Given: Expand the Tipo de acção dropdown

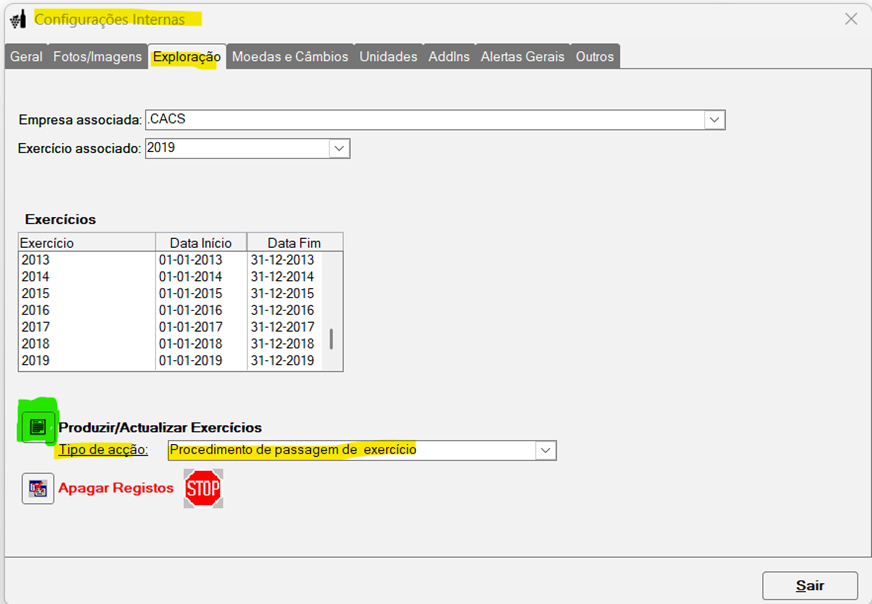Looking at the screenshot, I should [x=545, y=450].
